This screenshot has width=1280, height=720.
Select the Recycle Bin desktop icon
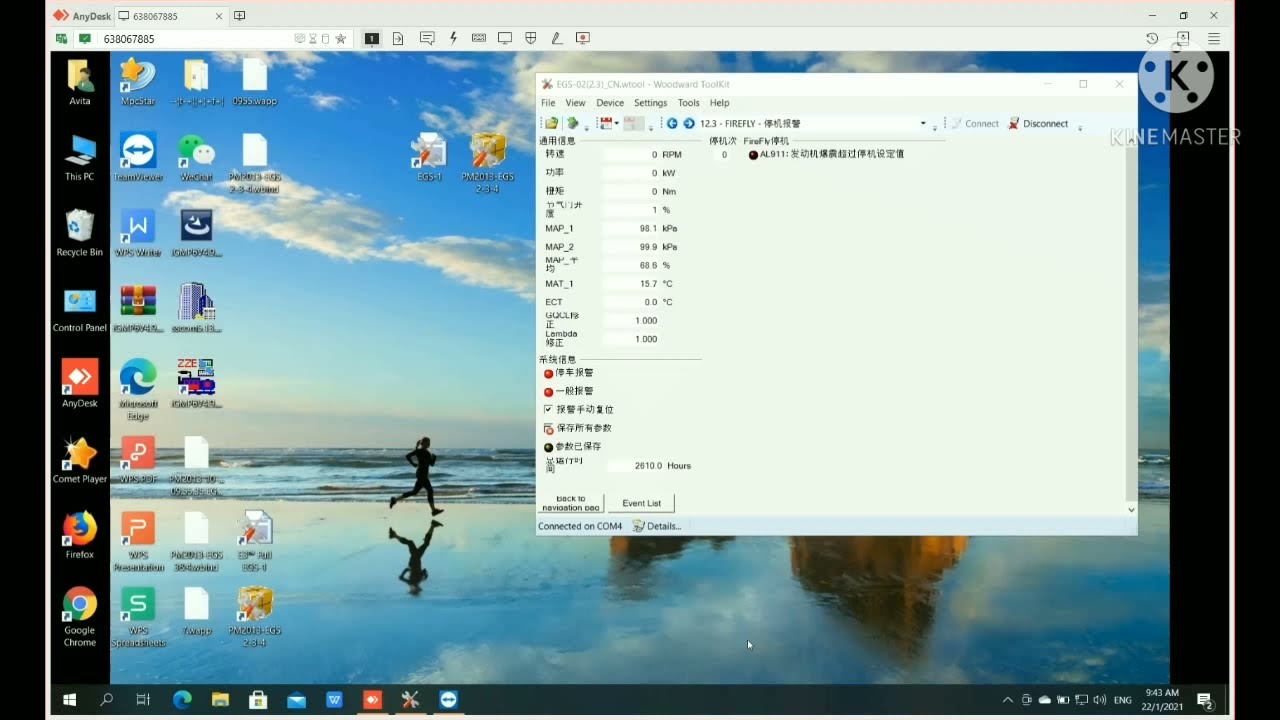(x=80, y=233)
